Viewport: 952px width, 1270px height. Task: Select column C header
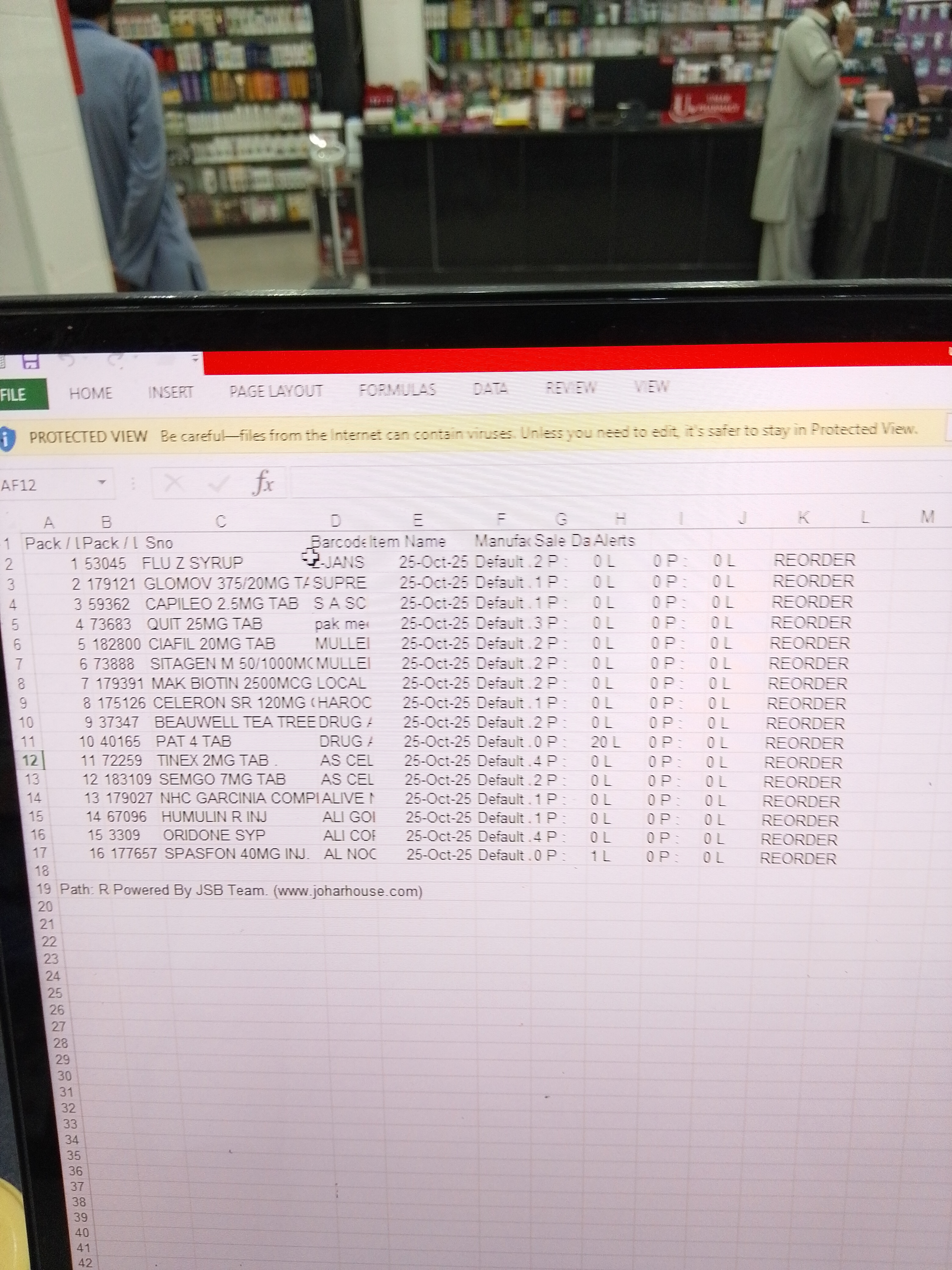[221, 521]
